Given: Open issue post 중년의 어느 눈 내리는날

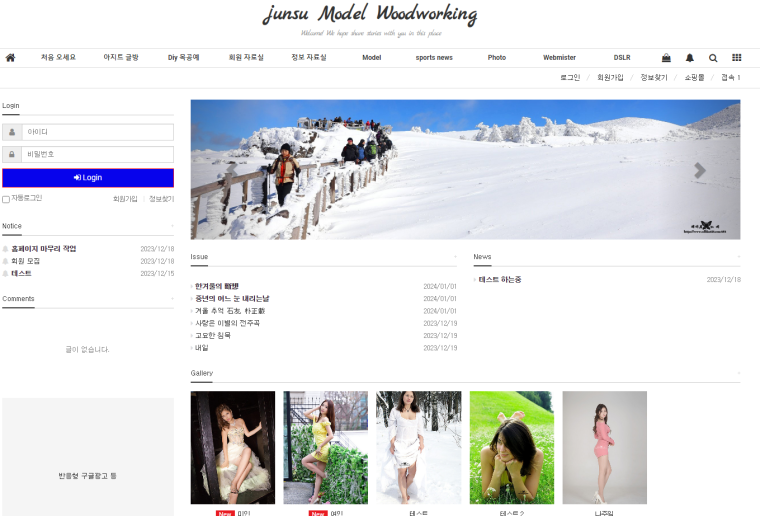Looking at the screenshot, I should click(232, 298).
